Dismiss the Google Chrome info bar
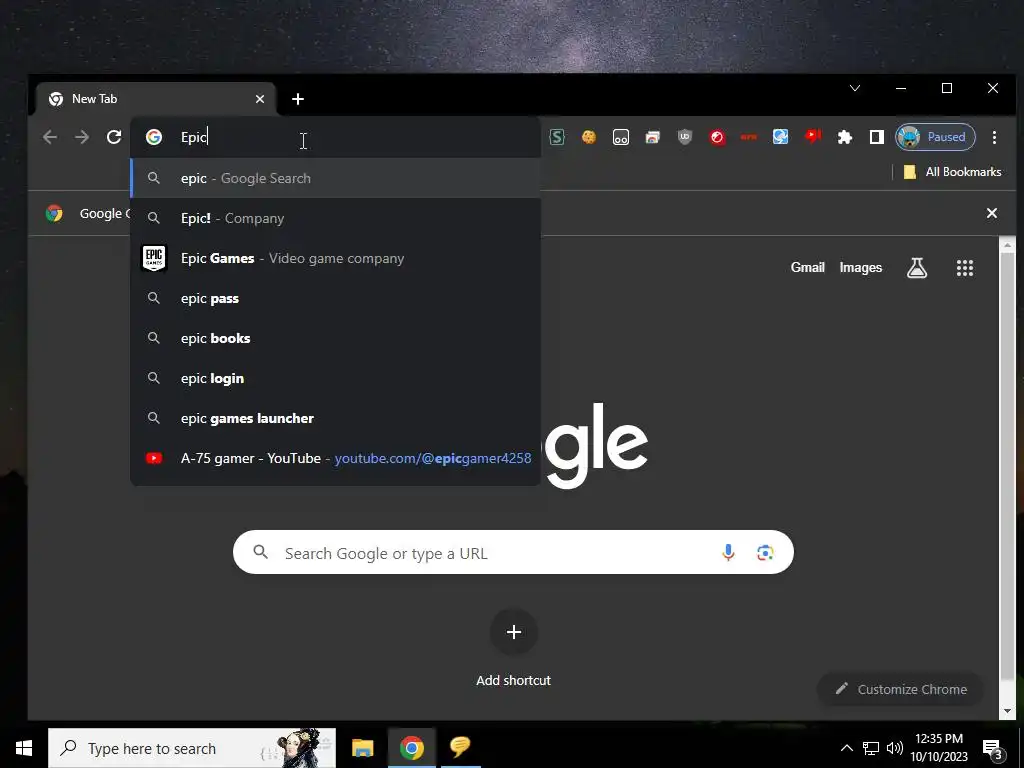 pyautogui.click(x=991, y=213)
